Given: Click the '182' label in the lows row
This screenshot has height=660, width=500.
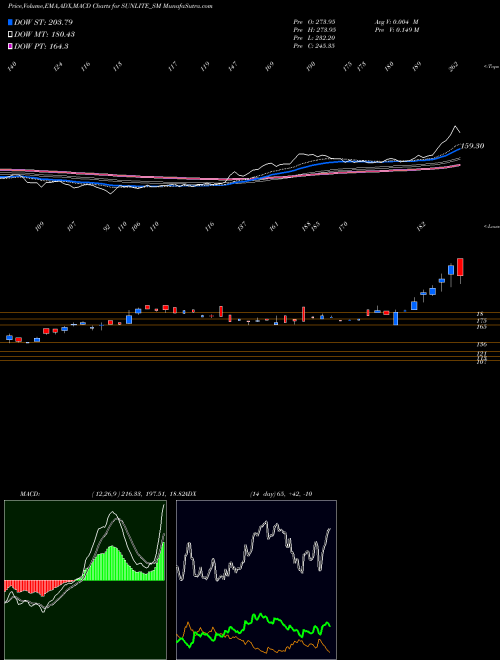Looking at the screenshot, I should [421, 227].
